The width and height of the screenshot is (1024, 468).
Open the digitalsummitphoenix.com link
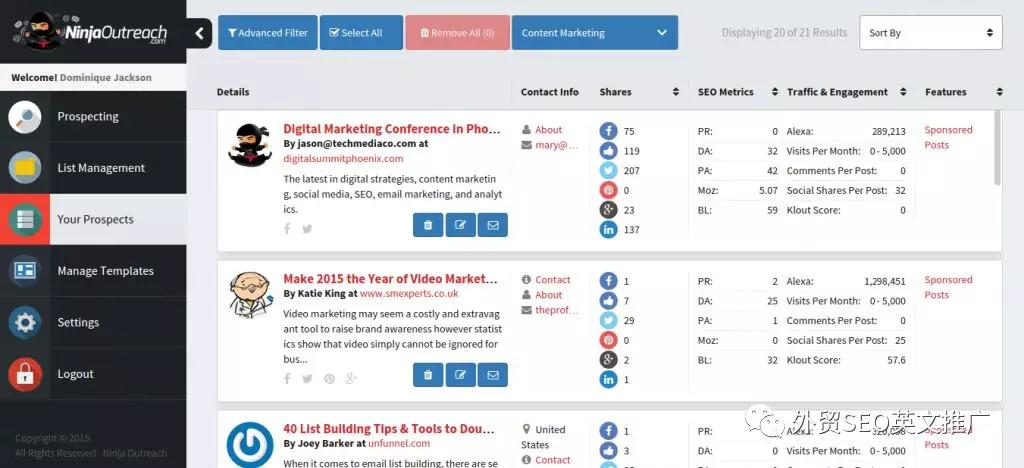(x=343, y=158)
